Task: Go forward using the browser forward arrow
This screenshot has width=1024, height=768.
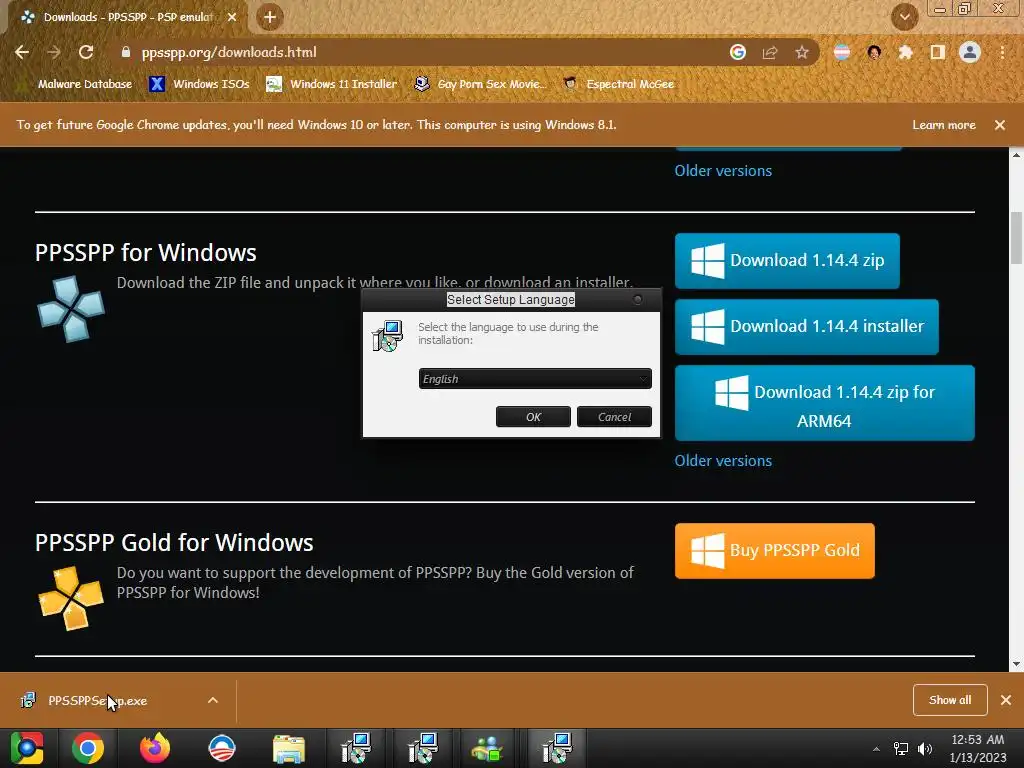Action: click(54, 52)
